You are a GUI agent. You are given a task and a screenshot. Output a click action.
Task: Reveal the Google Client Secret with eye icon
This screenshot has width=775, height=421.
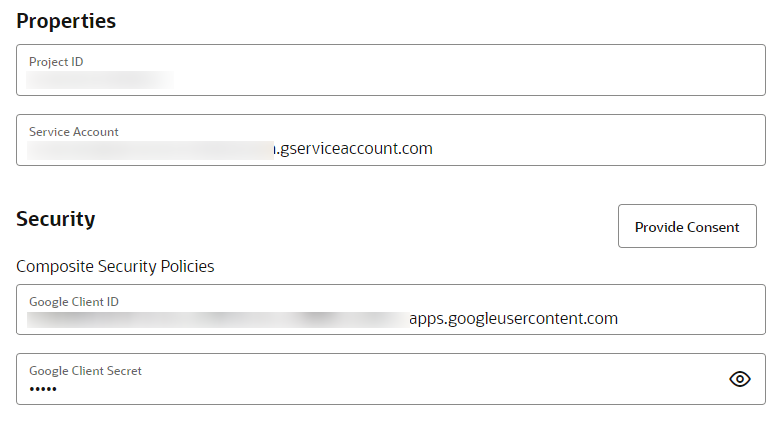coord(739,379)
